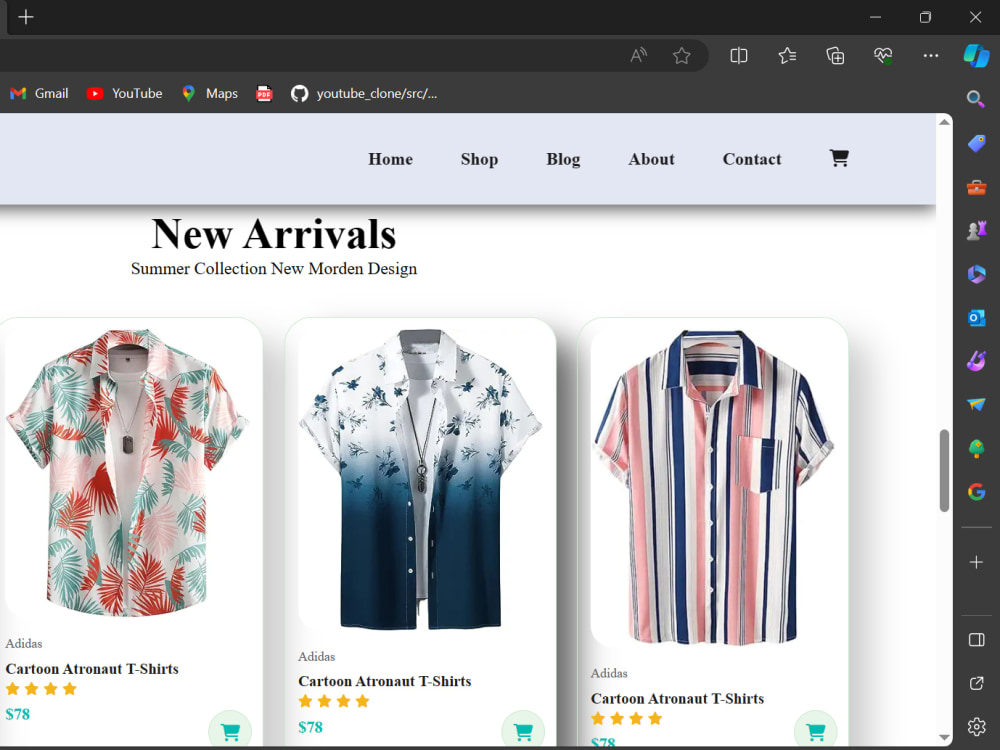Open split screen view
Image resolution: width=1000 pixels, height=750 pixels.
739,55
